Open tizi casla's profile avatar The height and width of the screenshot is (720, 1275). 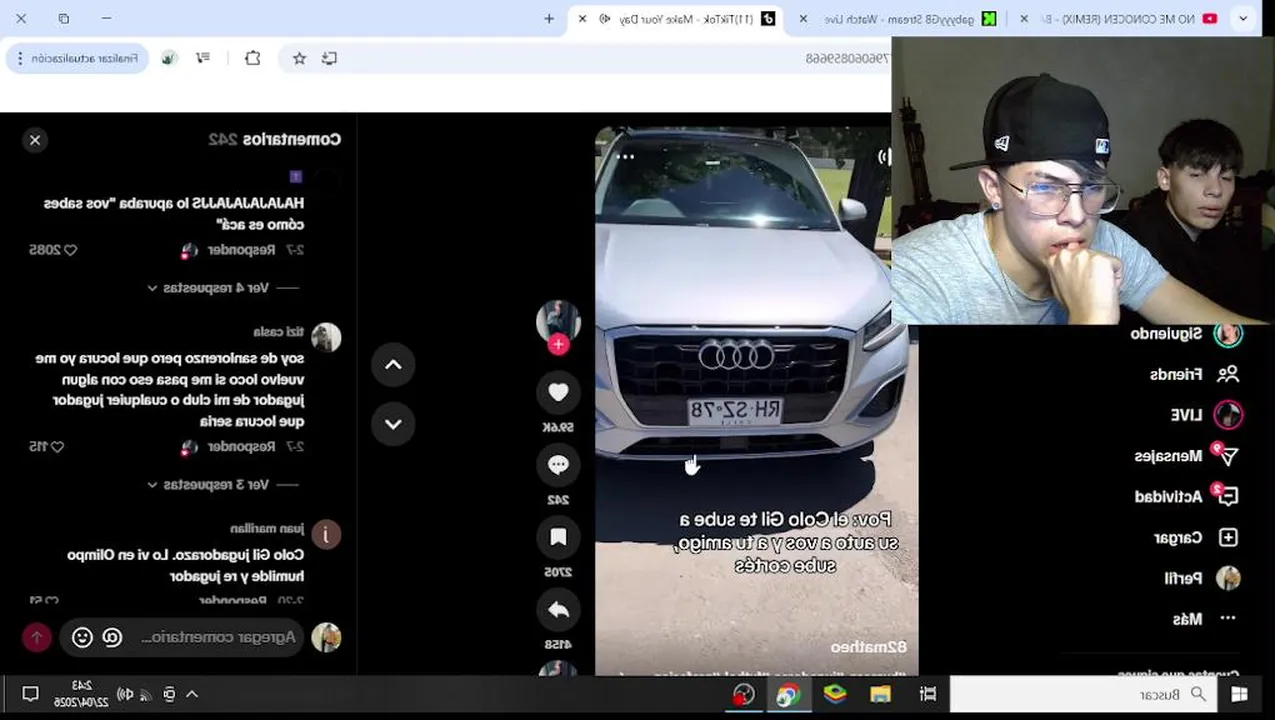(326, 337)
